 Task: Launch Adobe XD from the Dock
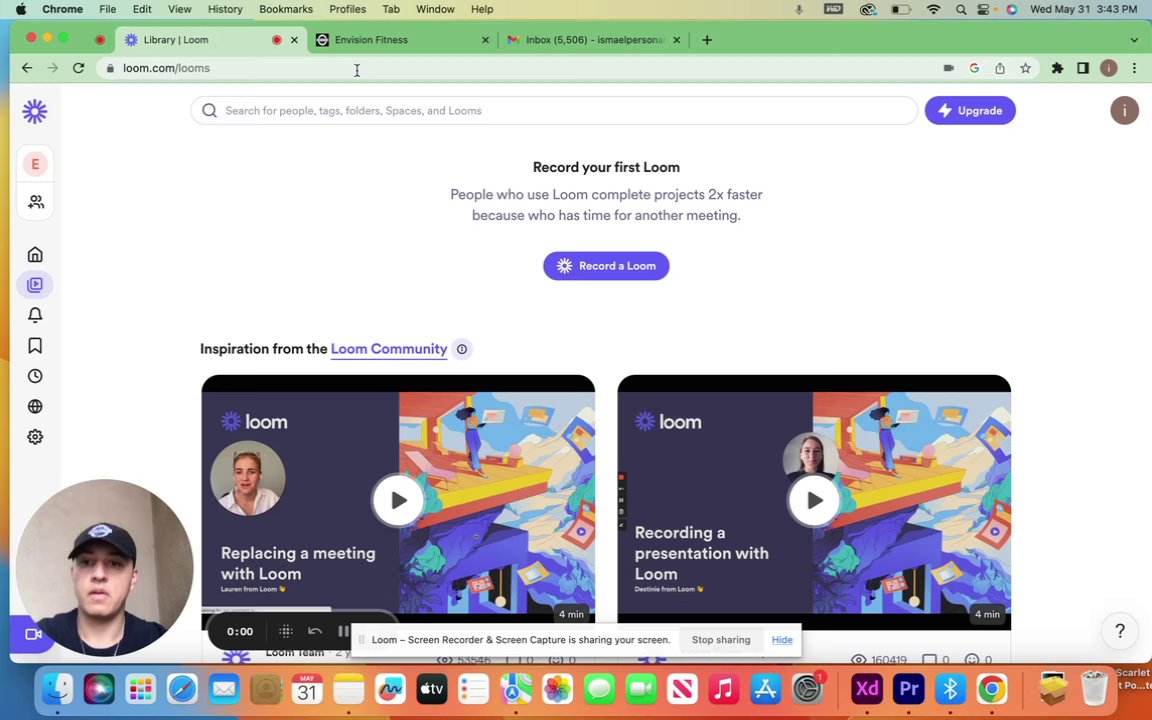pos(867,689)
